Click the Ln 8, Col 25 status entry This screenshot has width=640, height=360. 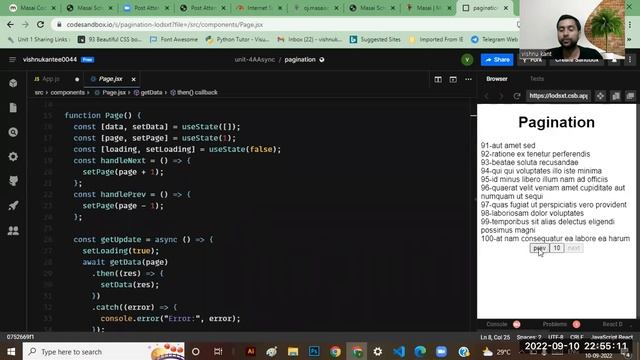click(x=495, y=337)
